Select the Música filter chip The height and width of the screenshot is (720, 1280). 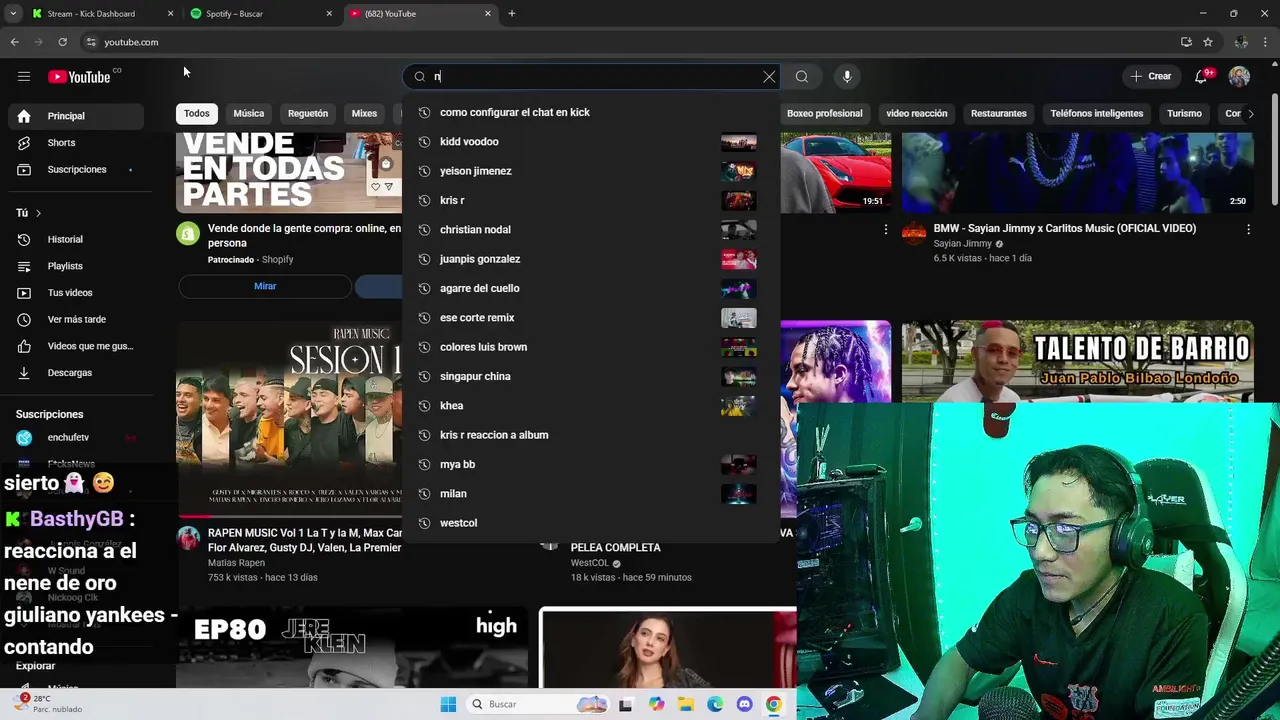(249, 114)
